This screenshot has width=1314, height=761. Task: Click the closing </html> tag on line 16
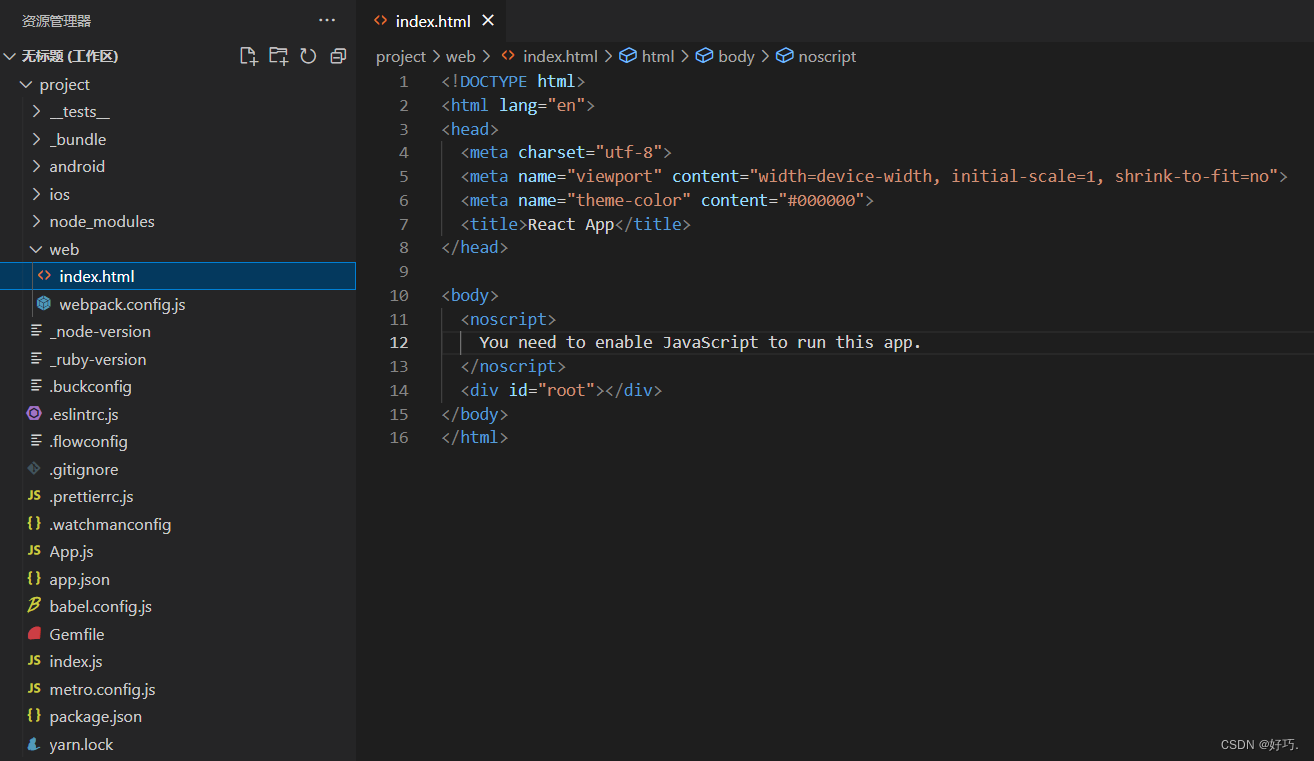pos(475,437)
